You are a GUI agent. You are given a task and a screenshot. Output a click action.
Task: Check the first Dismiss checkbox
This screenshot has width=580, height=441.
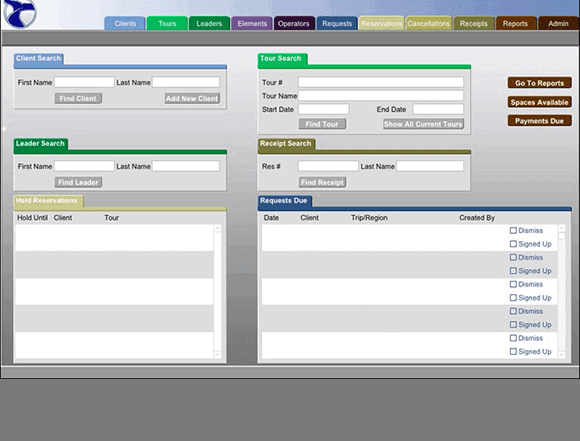point(513,230)
